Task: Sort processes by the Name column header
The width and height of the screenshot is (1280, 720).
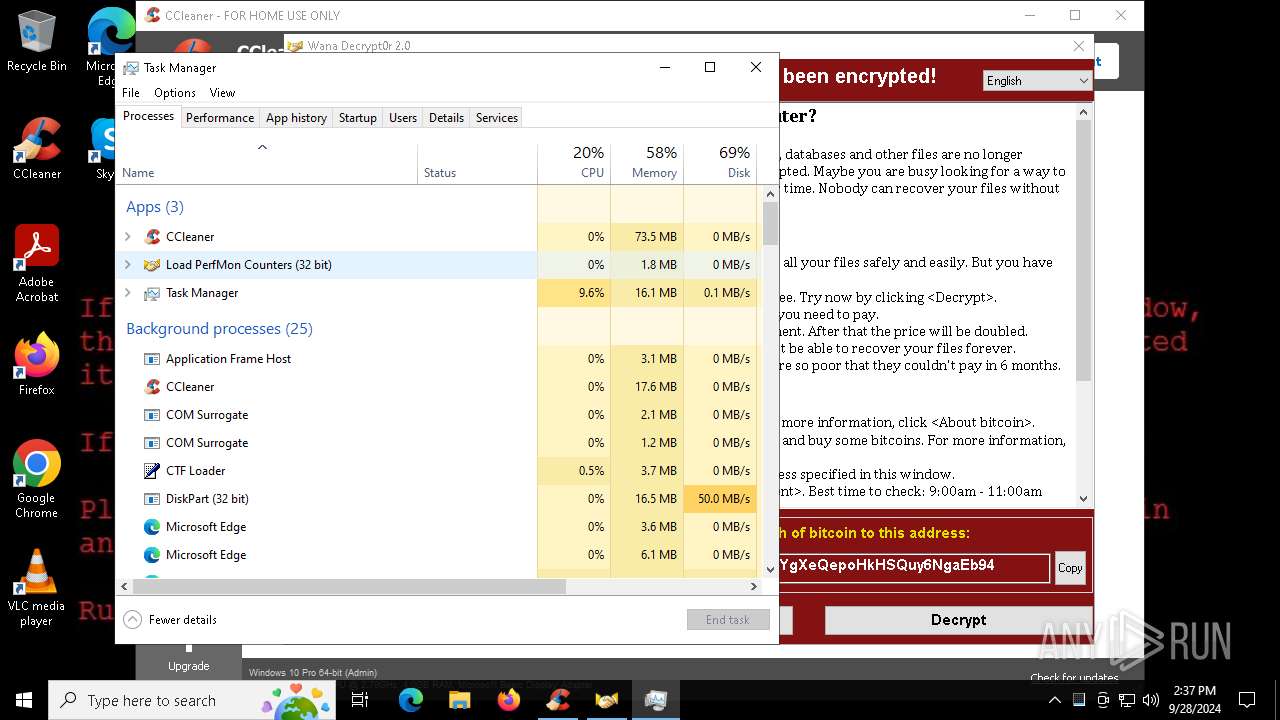Action: (x=267, y=164)
